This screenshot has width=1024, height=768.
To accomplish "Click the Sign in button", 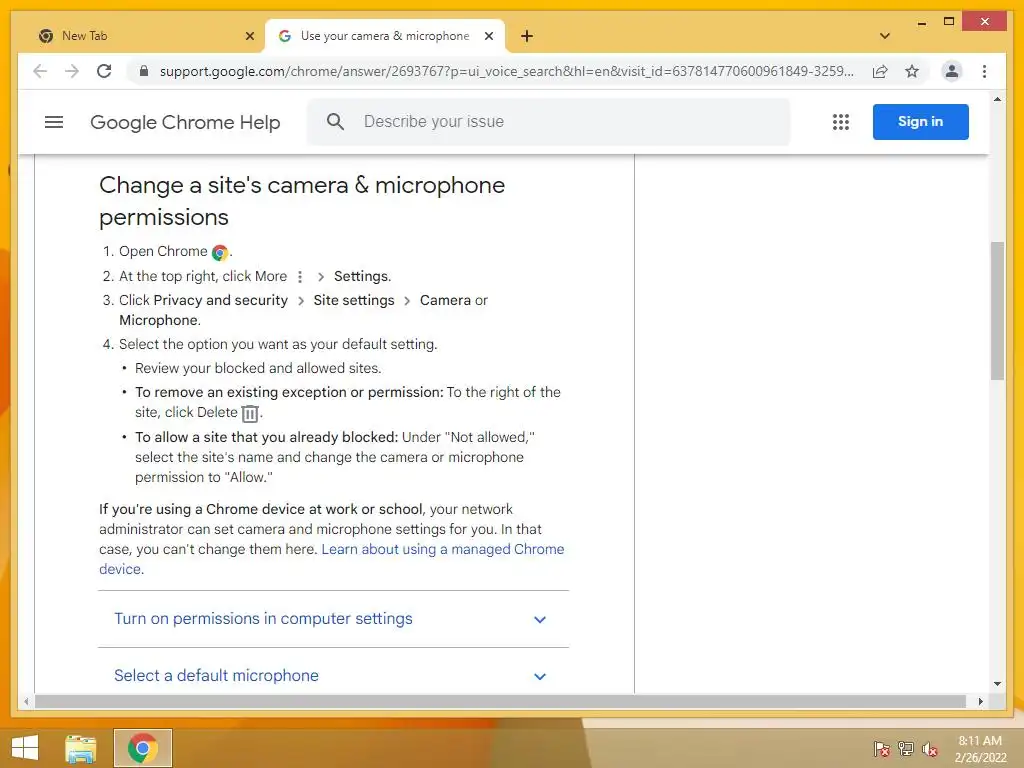I will point(920,121).
